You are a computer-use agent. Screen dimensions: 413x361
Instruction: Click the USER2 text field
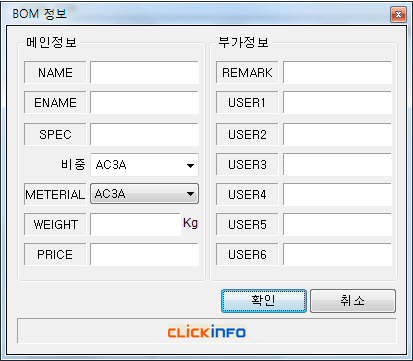337,134
